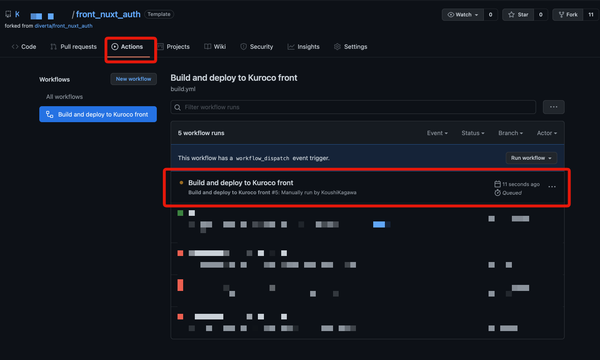The height and width of the screenshot is (360, 600).
Task: Click the Security shield icon
Action: click(243, 47)
